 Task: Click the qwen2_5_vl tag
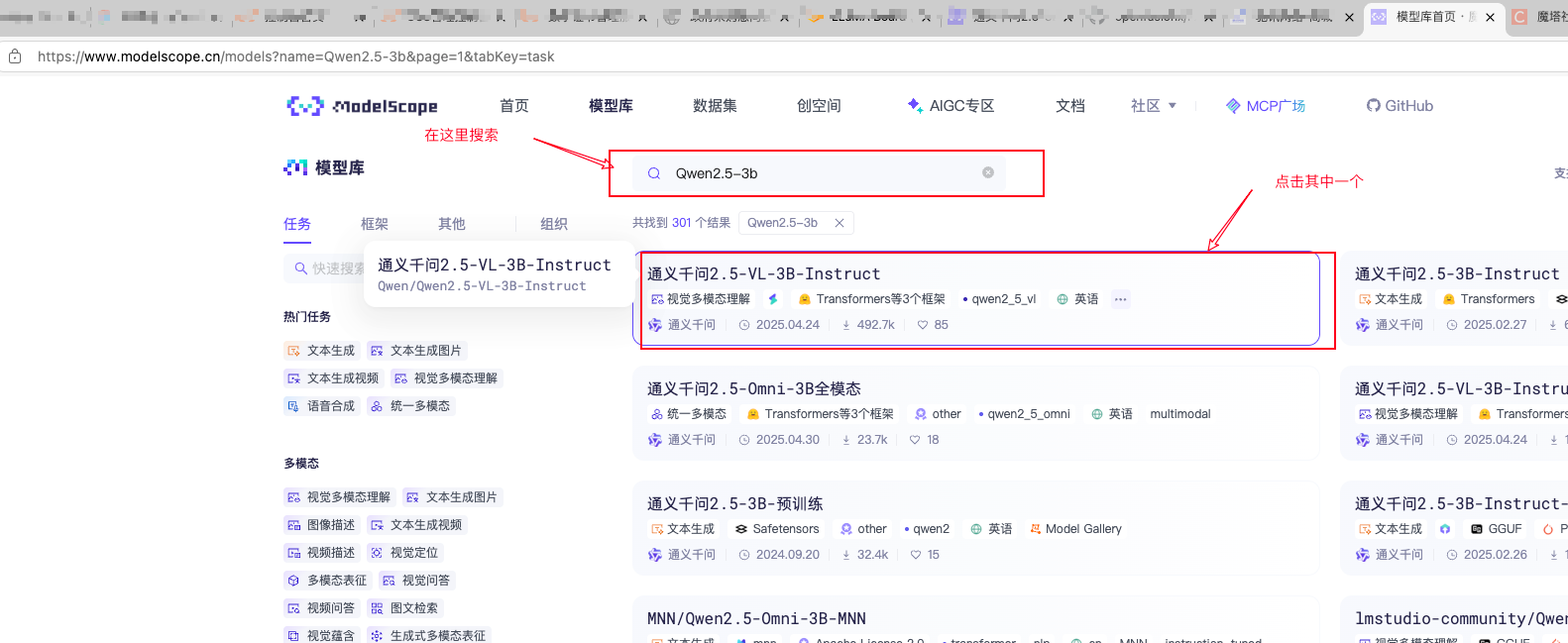click(x=1000, y=299)
